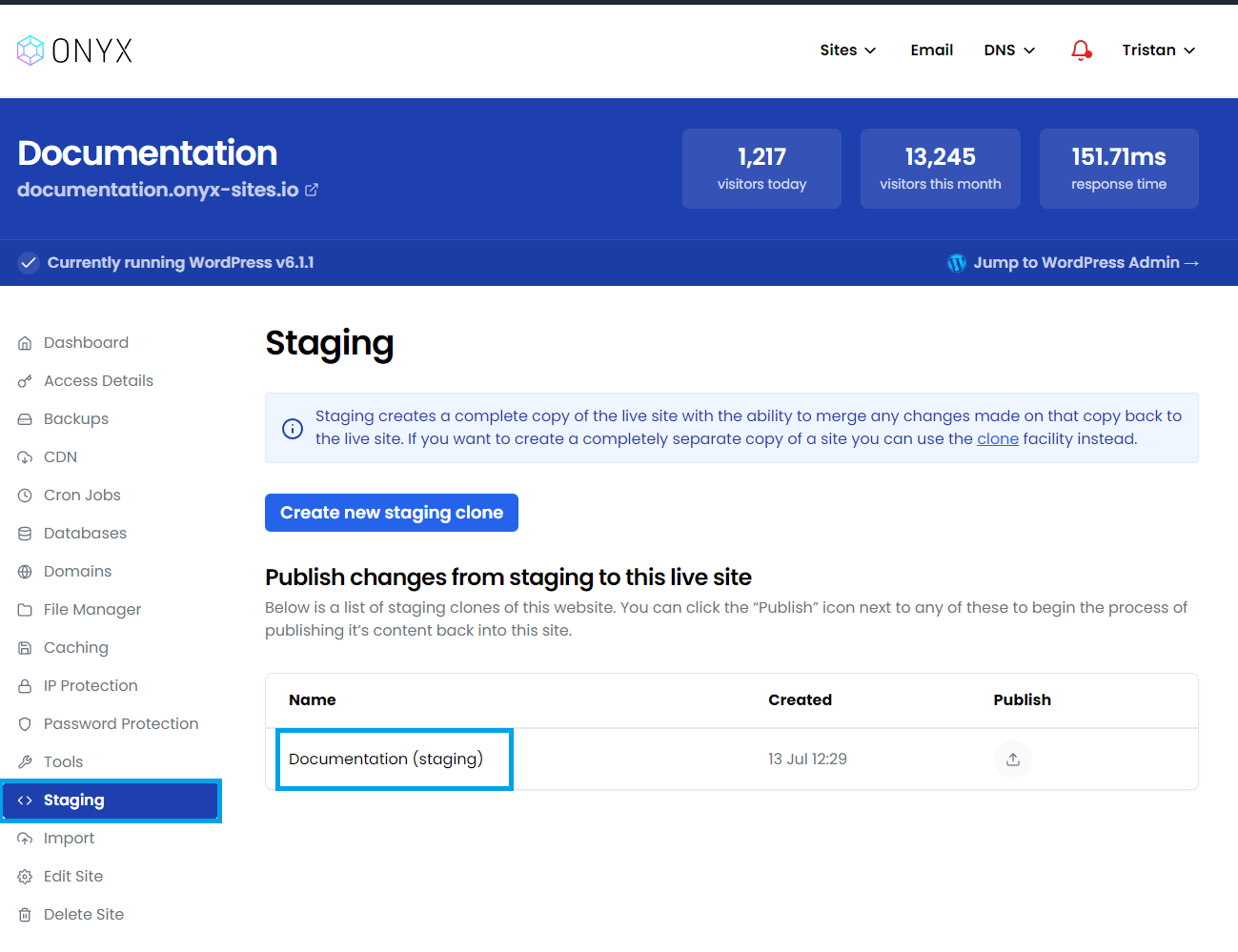Open IP Protection in the sidebar
This screenshot has height=952, width=1238.
[91, 685]
